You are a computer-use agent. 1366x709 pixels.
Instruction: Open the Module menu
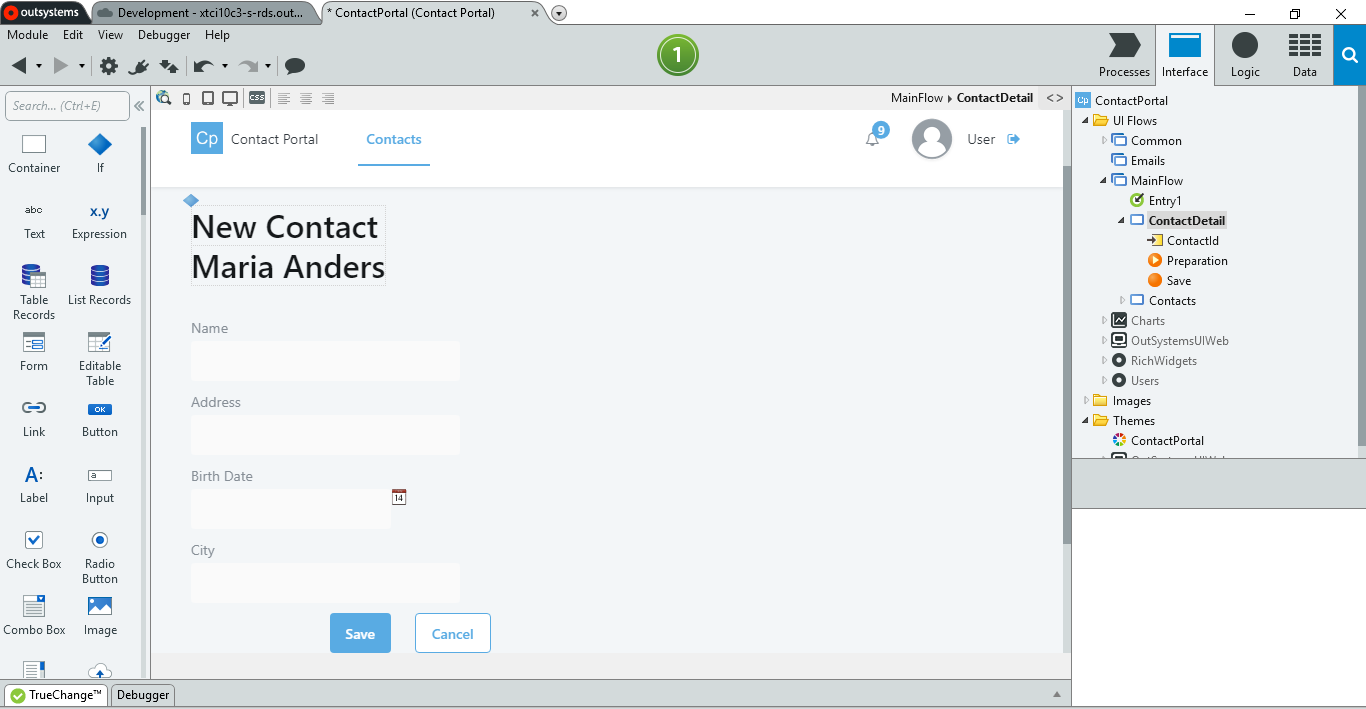(x=28, y=35)
